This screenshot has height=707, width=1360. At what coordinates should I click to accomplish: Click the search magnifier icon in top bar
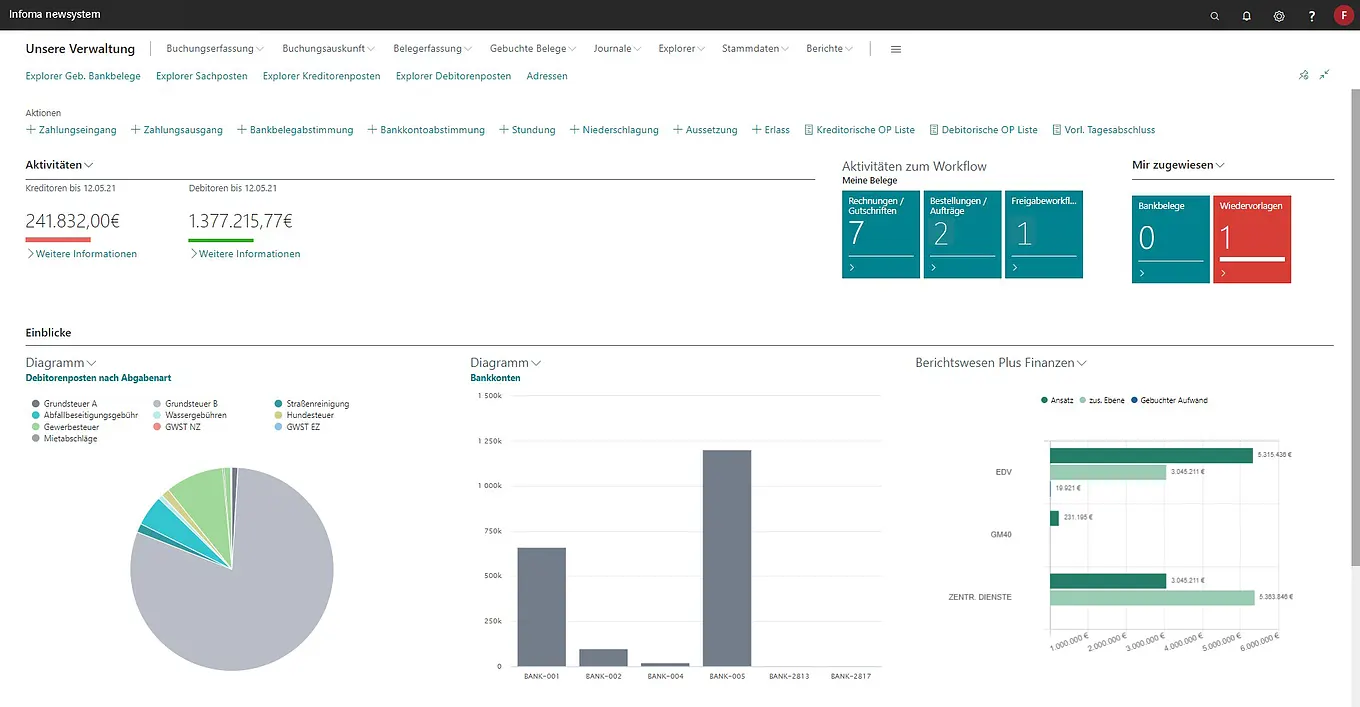tap(1215, 16)
